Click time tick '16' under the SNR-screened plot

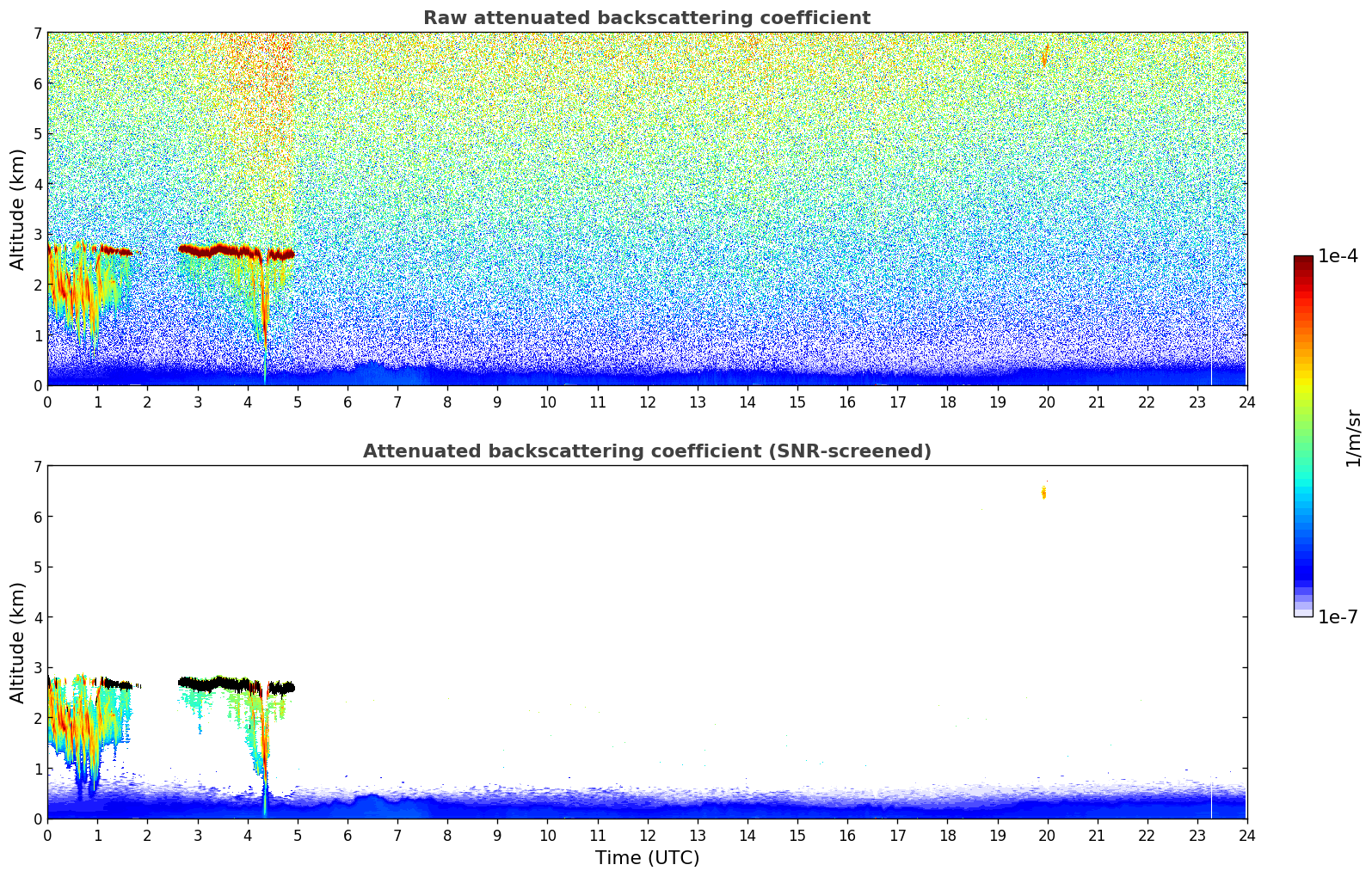(847, 835)
